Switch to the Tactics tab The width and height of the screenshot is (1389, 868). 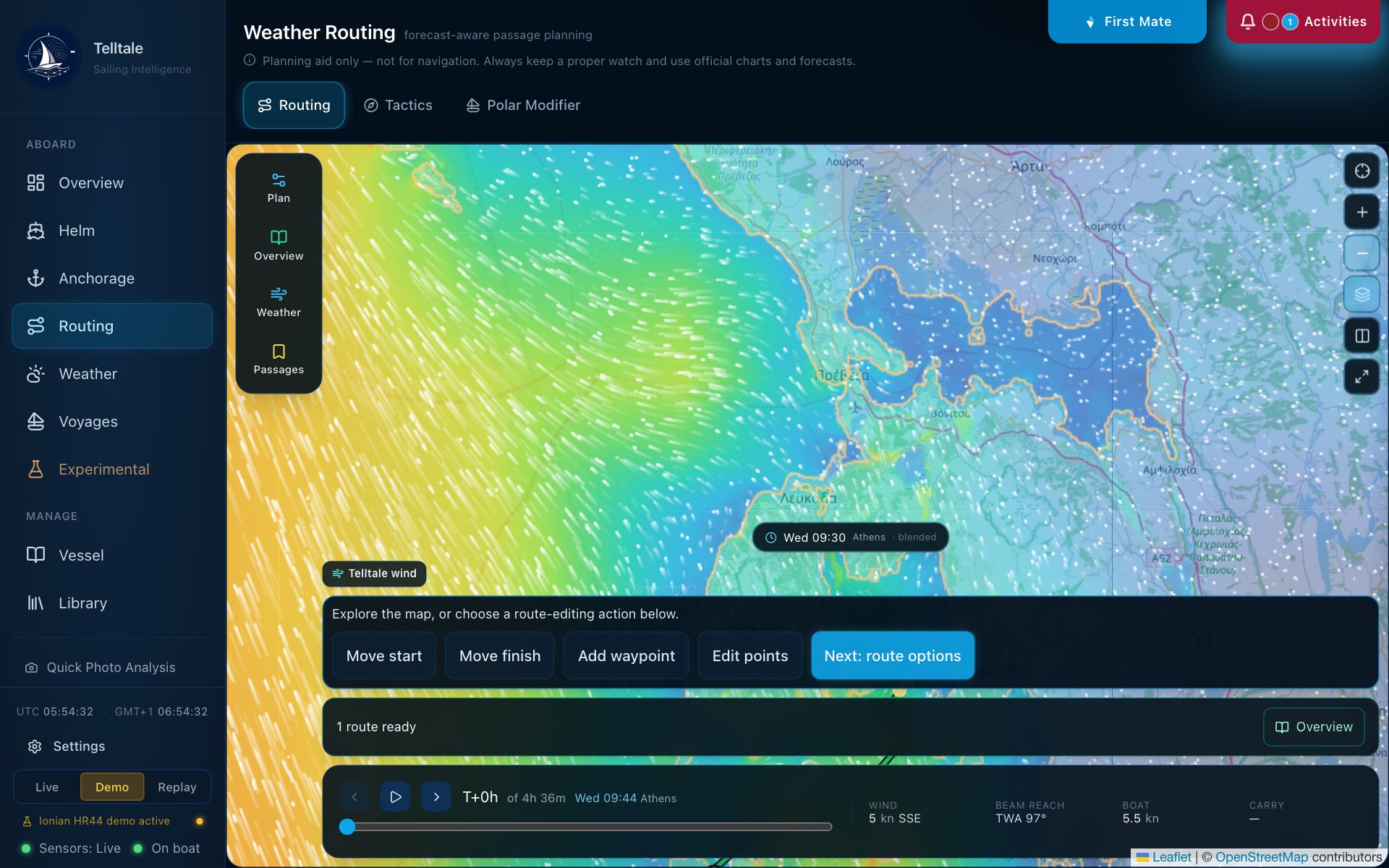398,106
